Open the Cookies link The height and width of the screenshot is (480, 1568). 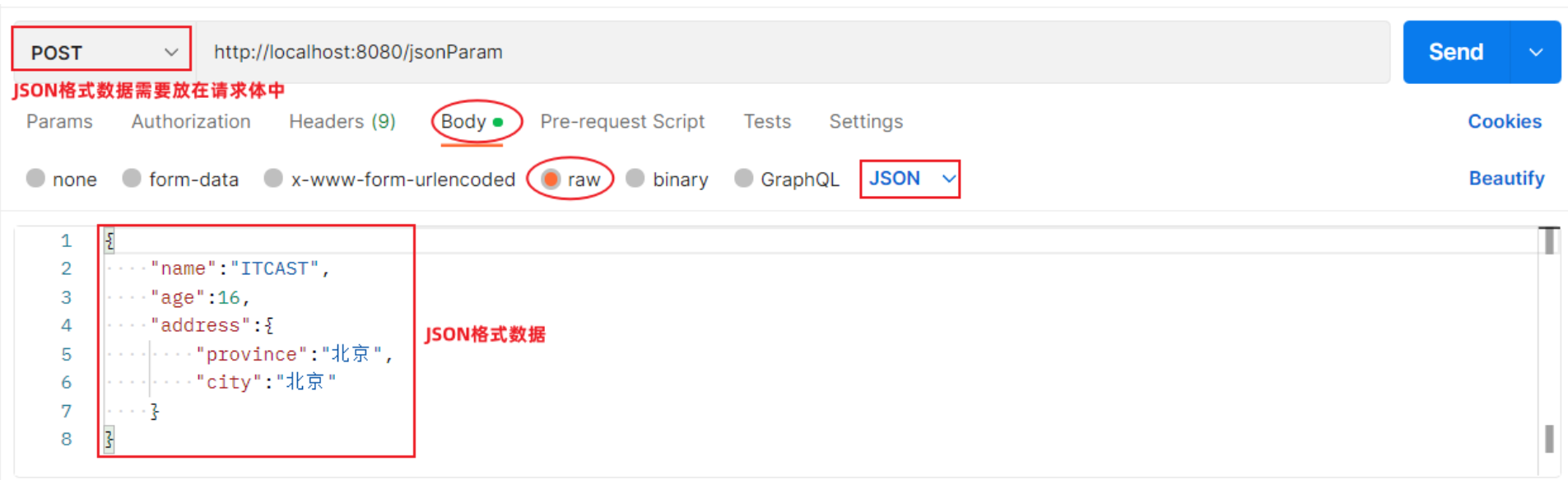pos(1505,121)
